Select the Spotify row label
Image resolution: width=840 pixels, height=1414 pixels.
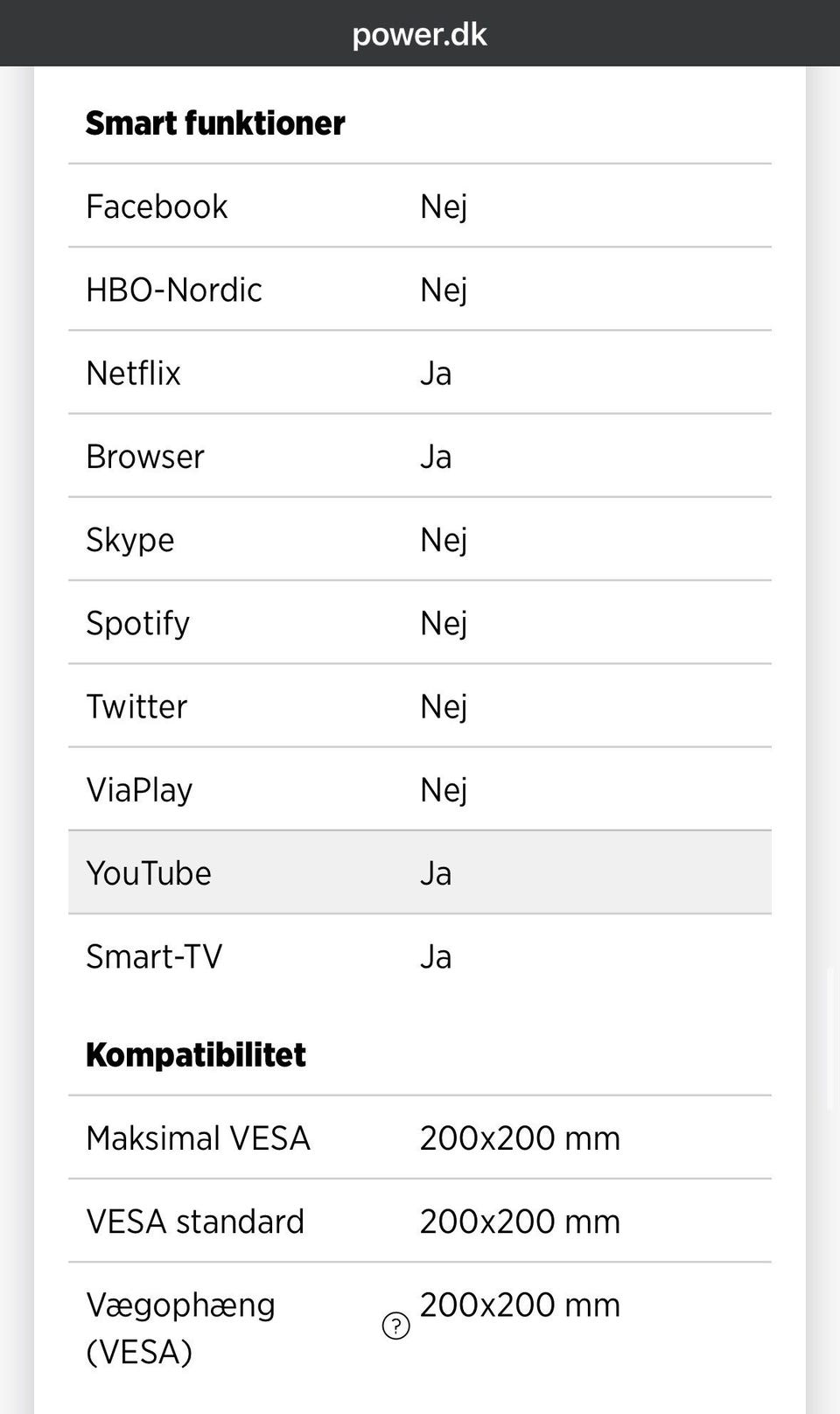[137, 623]
